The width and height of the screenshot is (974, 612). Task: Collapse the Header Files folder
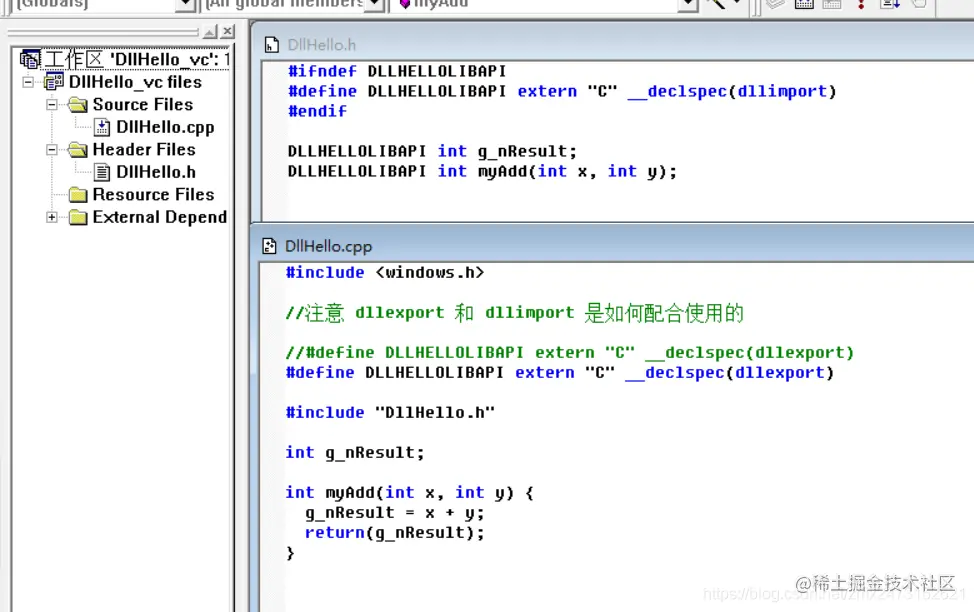click(52, 150)
